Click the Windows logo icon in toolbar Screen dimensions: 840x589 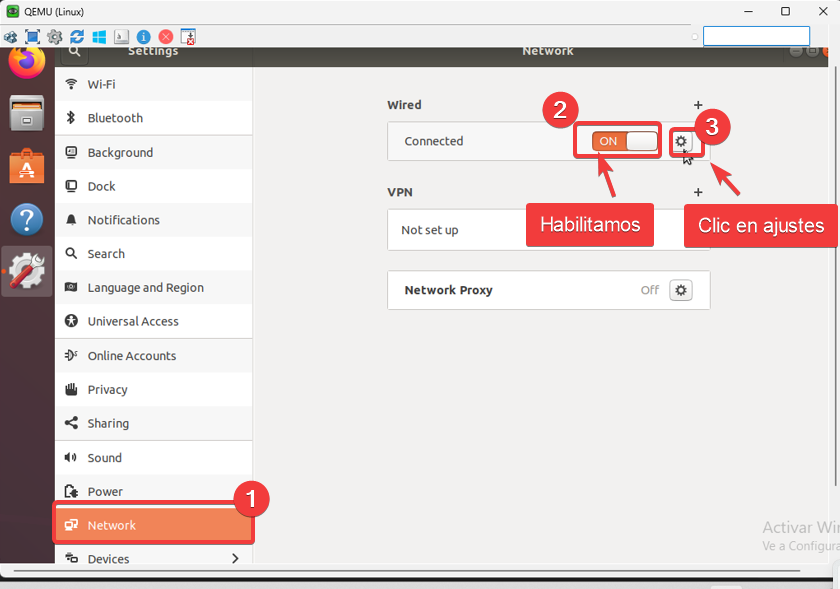click(x=99, y=37)
